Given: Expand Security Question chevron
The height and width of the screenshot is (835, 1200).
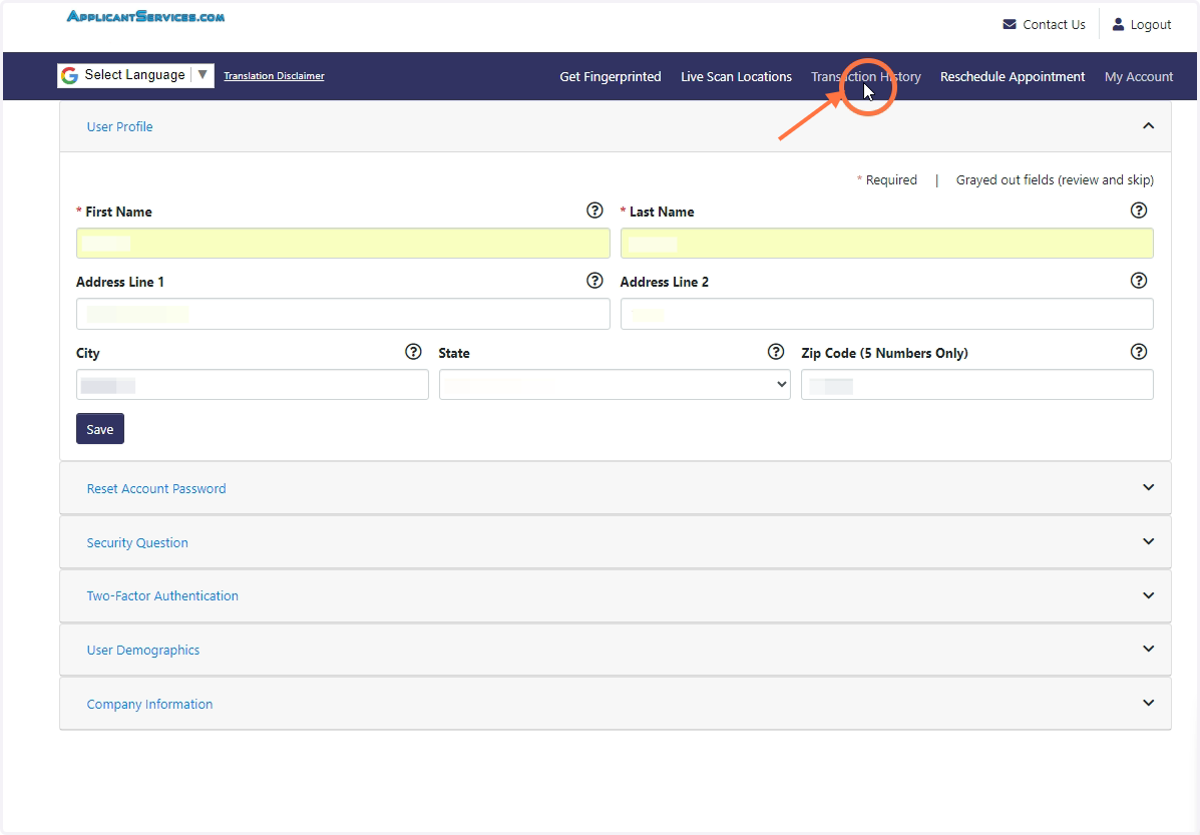Looking at the screenshot, I should 1148,542.
